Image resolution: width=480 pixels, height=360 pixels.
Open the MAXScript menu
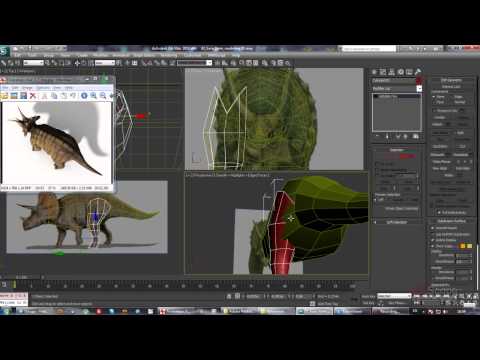pos(216,55)
